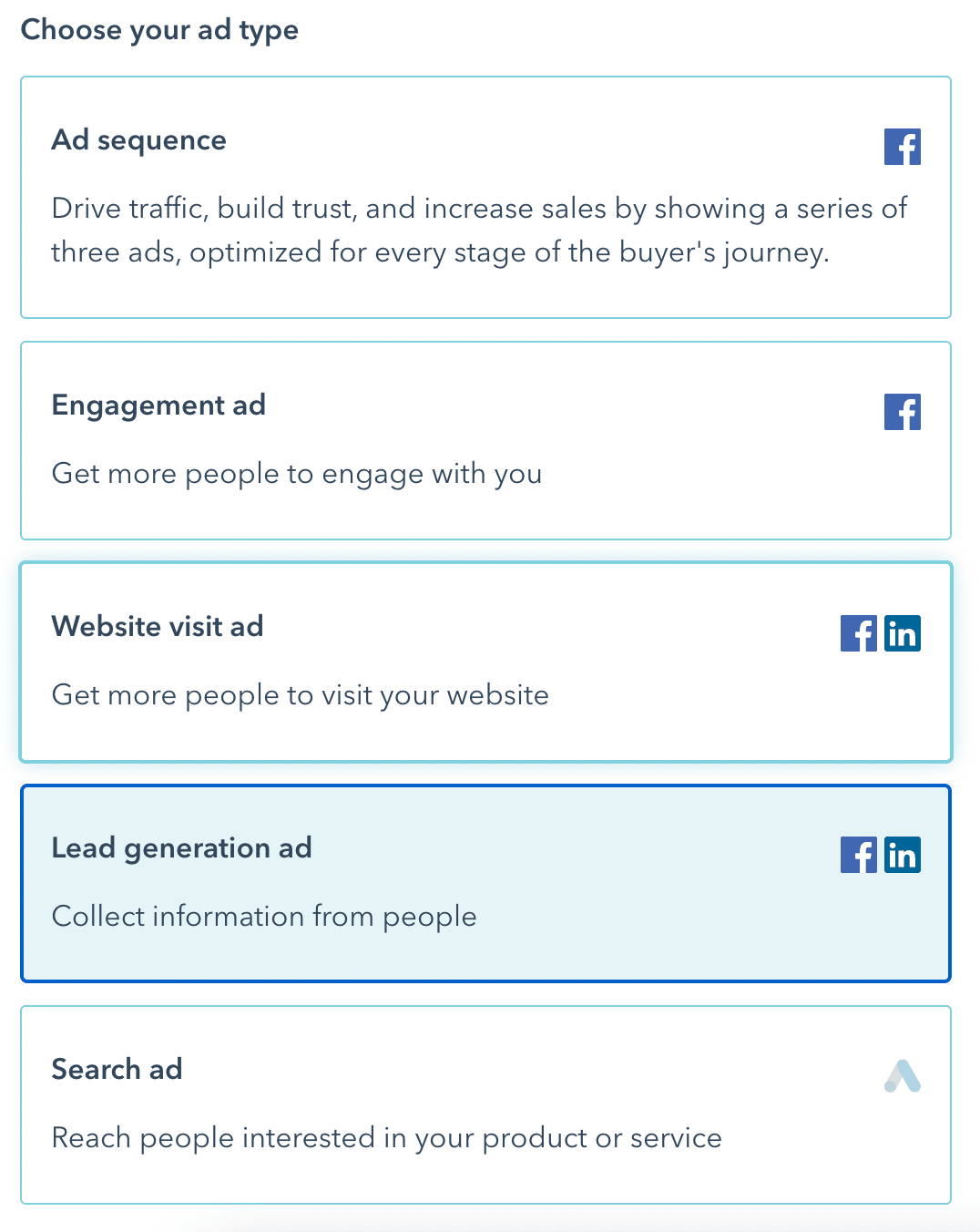Click LinkedIn icon on Website visit ad card
Viewport: 980px width, 1232px height.
click(902, 633)
